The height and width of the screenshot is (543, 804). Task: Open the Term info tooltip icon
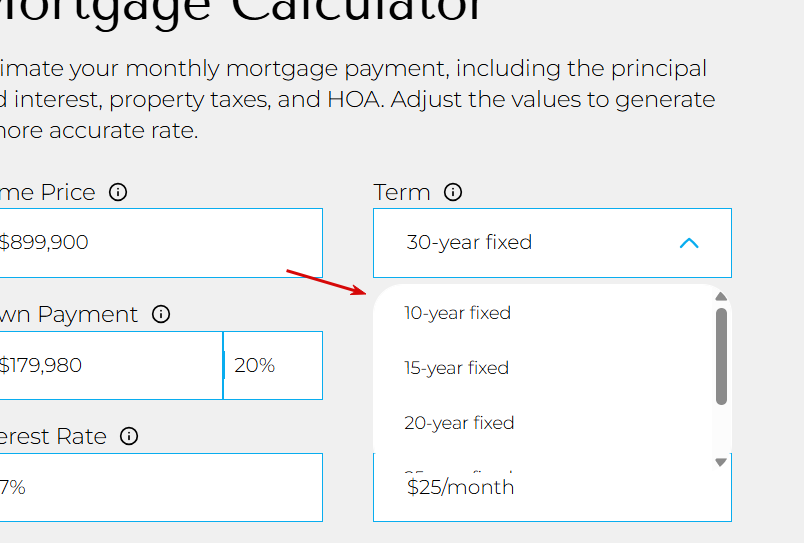click(x=453, y=192)
